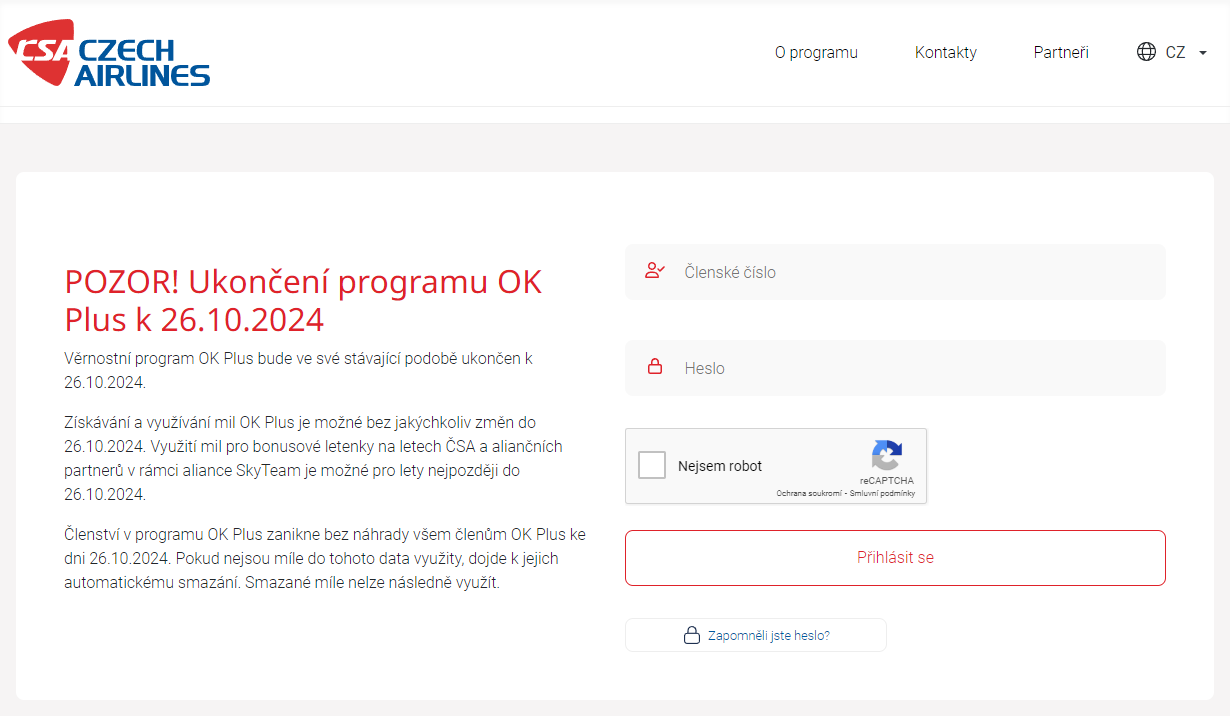Image resolution: width=1230 pixels, height=716 pixels.
Task: Click paragraph starting Členství v programu OK Plus
Action: 325,558
